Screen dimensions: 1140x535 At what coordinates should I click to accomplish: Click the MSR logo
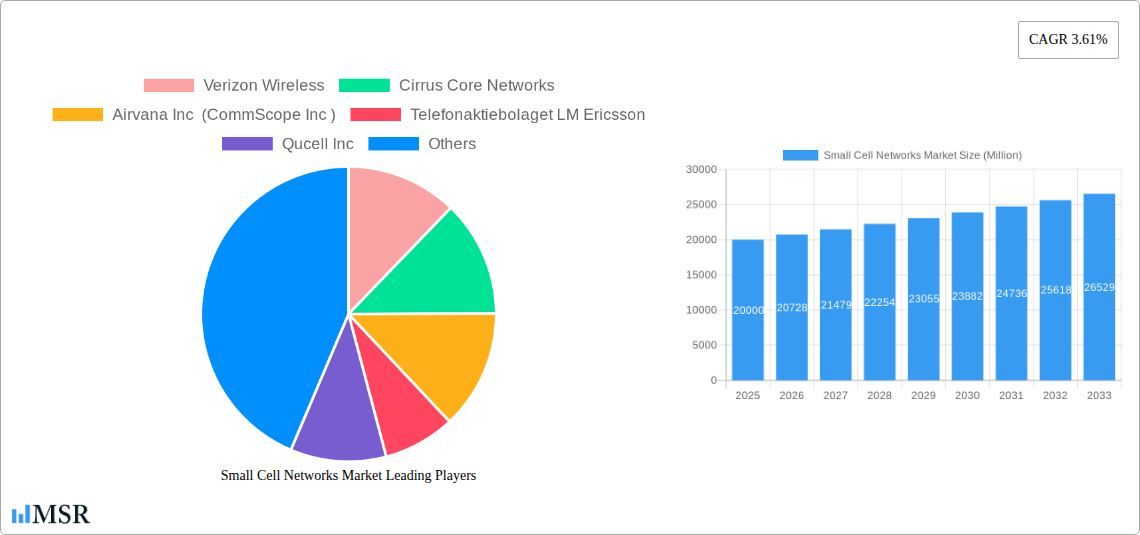point(51,515)
